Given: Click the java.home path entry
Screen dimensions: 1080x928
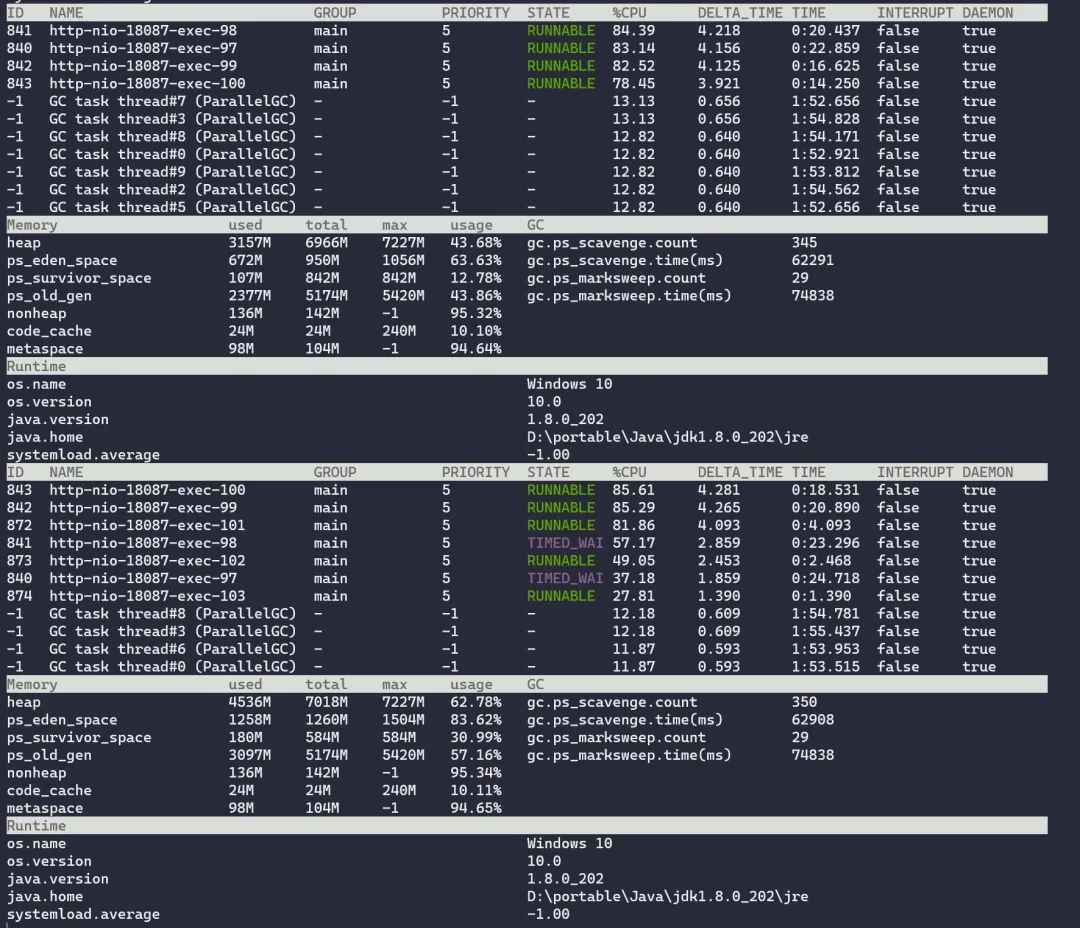Looking at the screenshot, I should [x=668, y=437].
